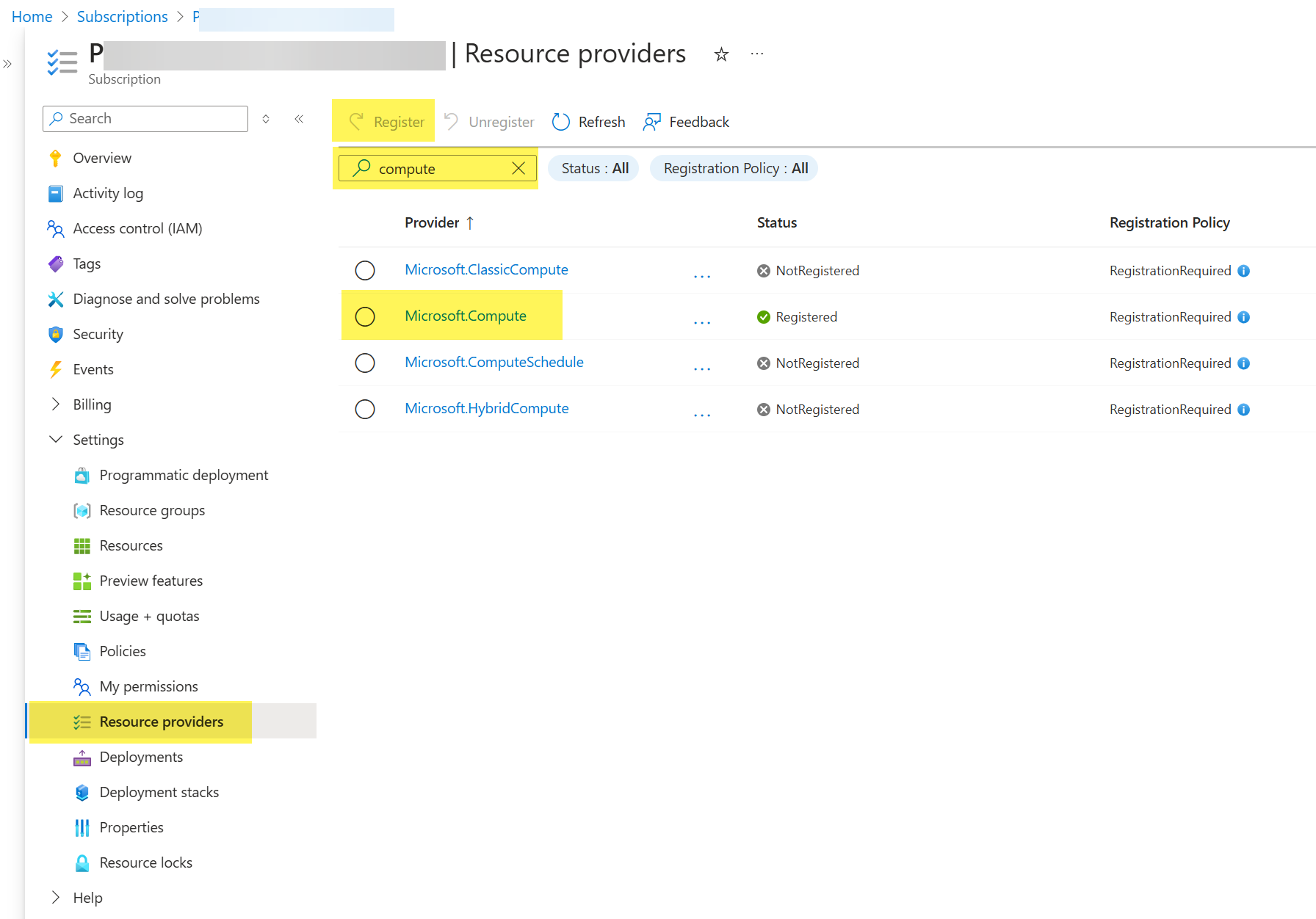Clear the compute filter with X icon
1316x919 pixels.
[x=518, y=168]
